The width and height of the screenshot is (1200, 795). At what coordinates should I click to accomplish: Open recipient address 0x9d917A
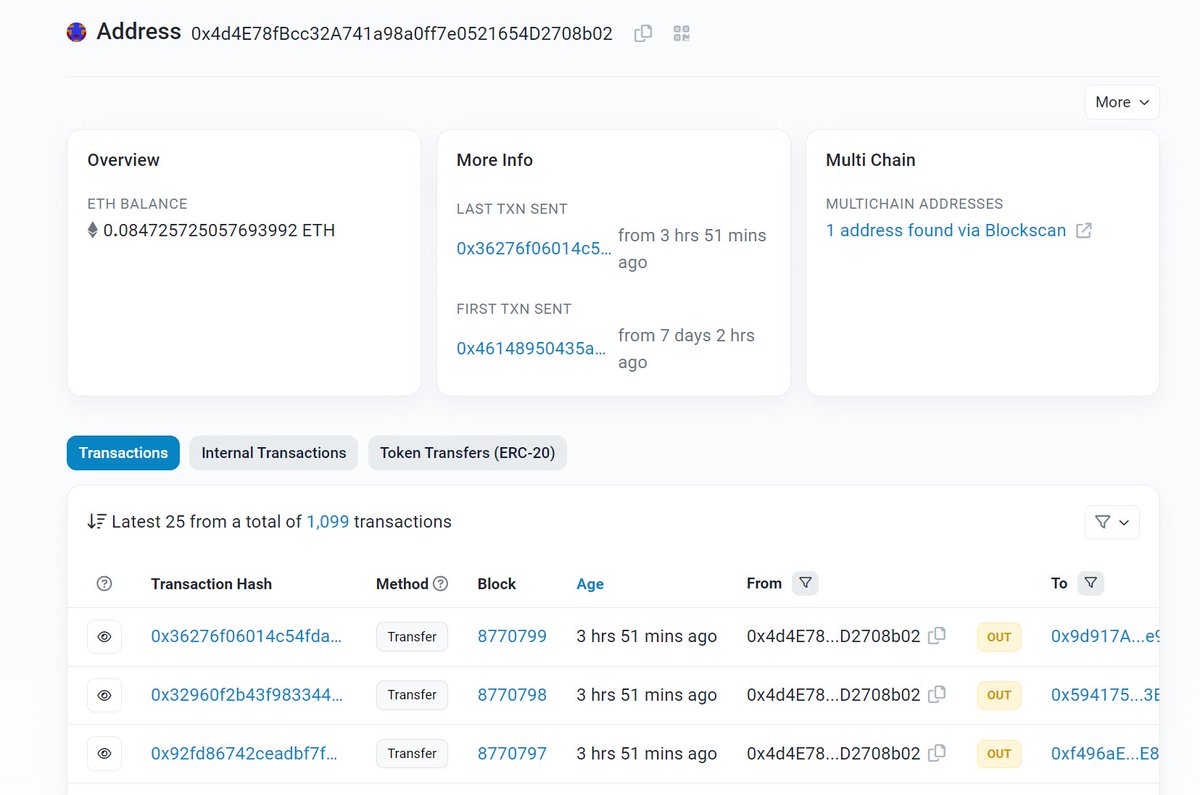tap(1105, 637)
